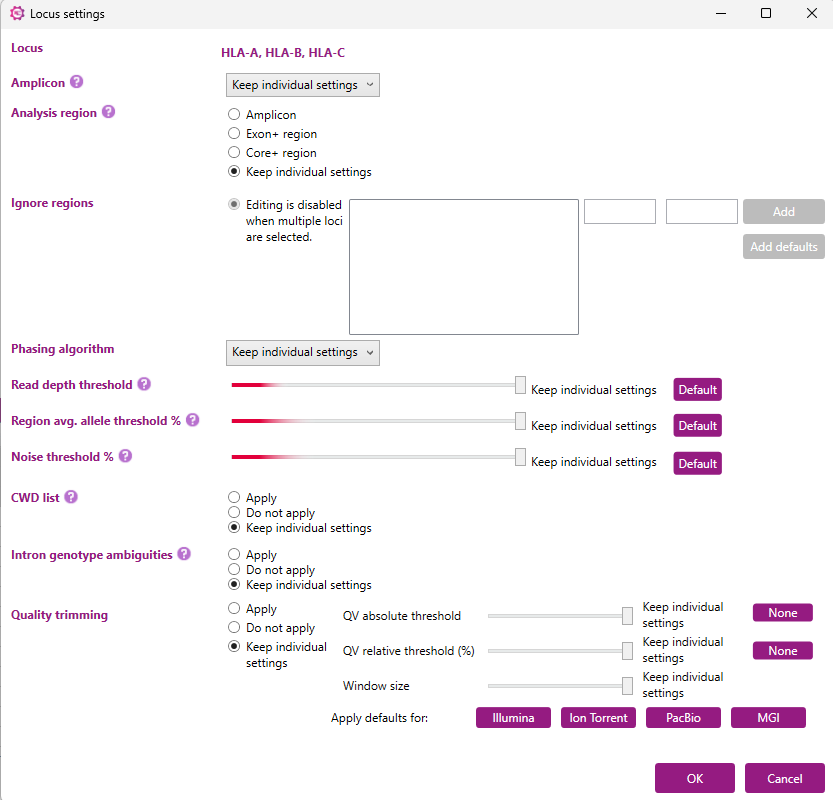833x800 pixels.
Task: Click the help icon next to Amplicon
Action: click(76, 82)
